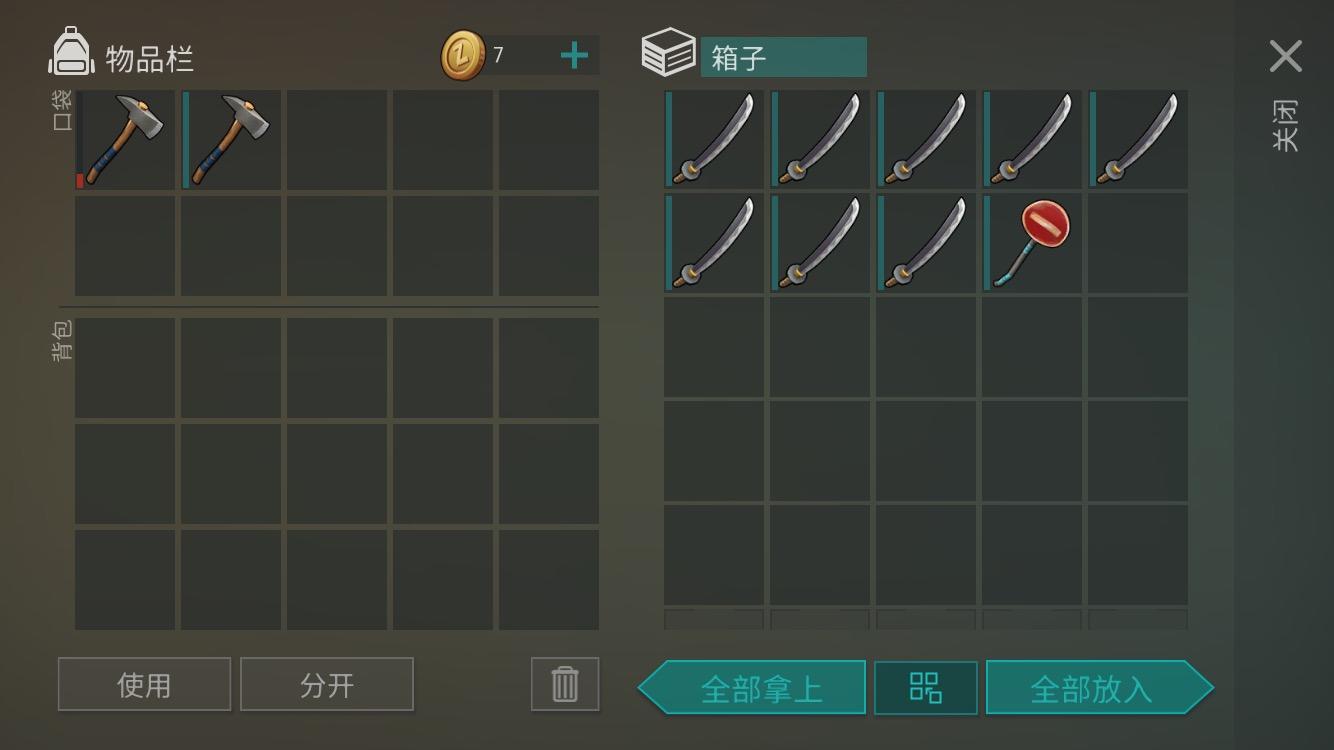Click the 使用 use button

point(144,684)
